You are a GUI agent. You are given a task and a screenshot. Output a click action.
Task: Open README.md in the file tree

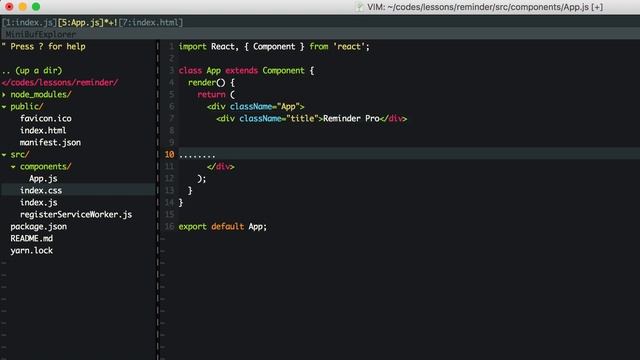point(31,238)
